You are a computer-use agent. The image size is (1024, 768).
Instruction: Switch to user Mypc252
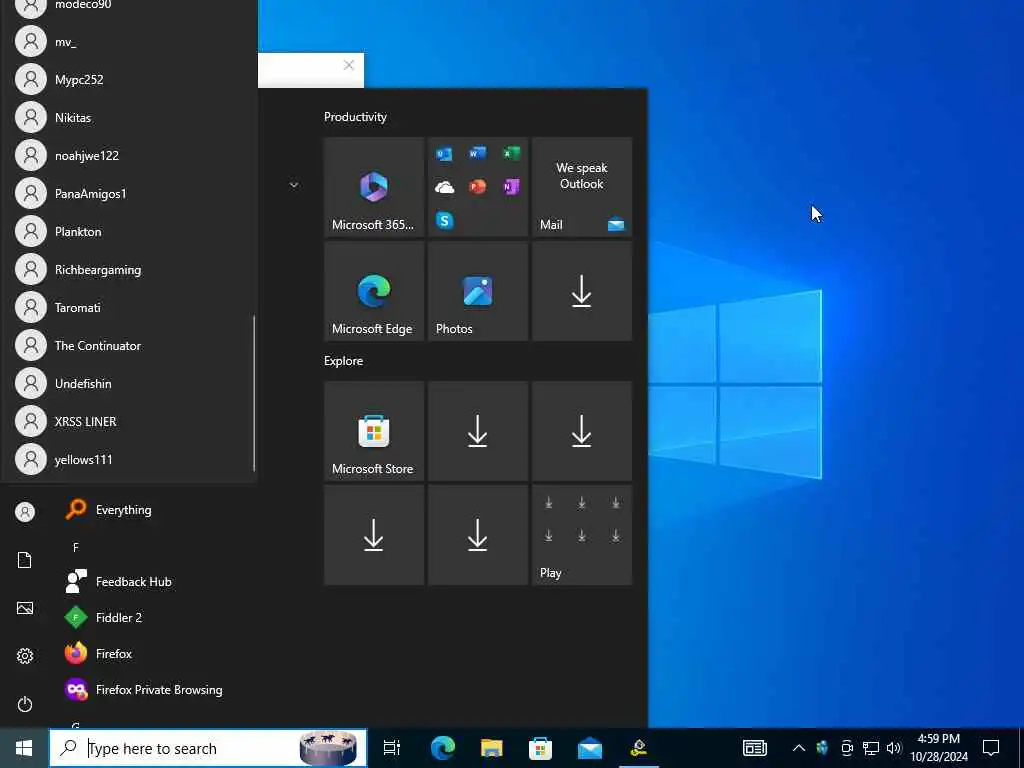click(129, 79)
